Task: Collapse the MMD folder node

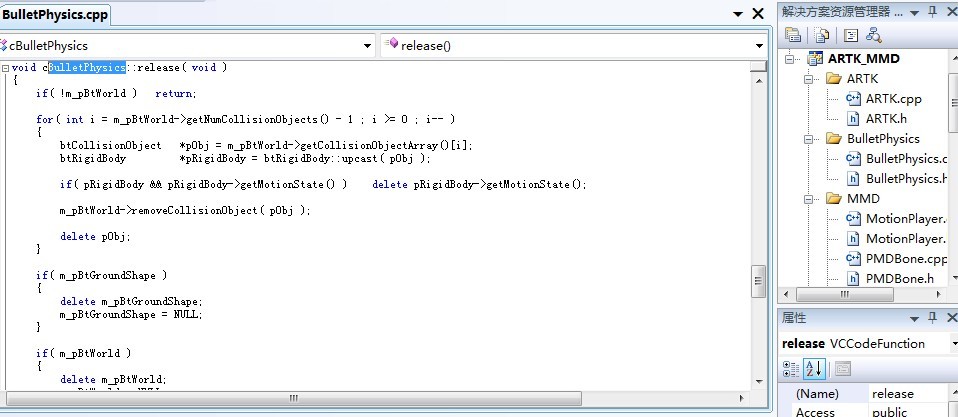Action: coord(810,199)
